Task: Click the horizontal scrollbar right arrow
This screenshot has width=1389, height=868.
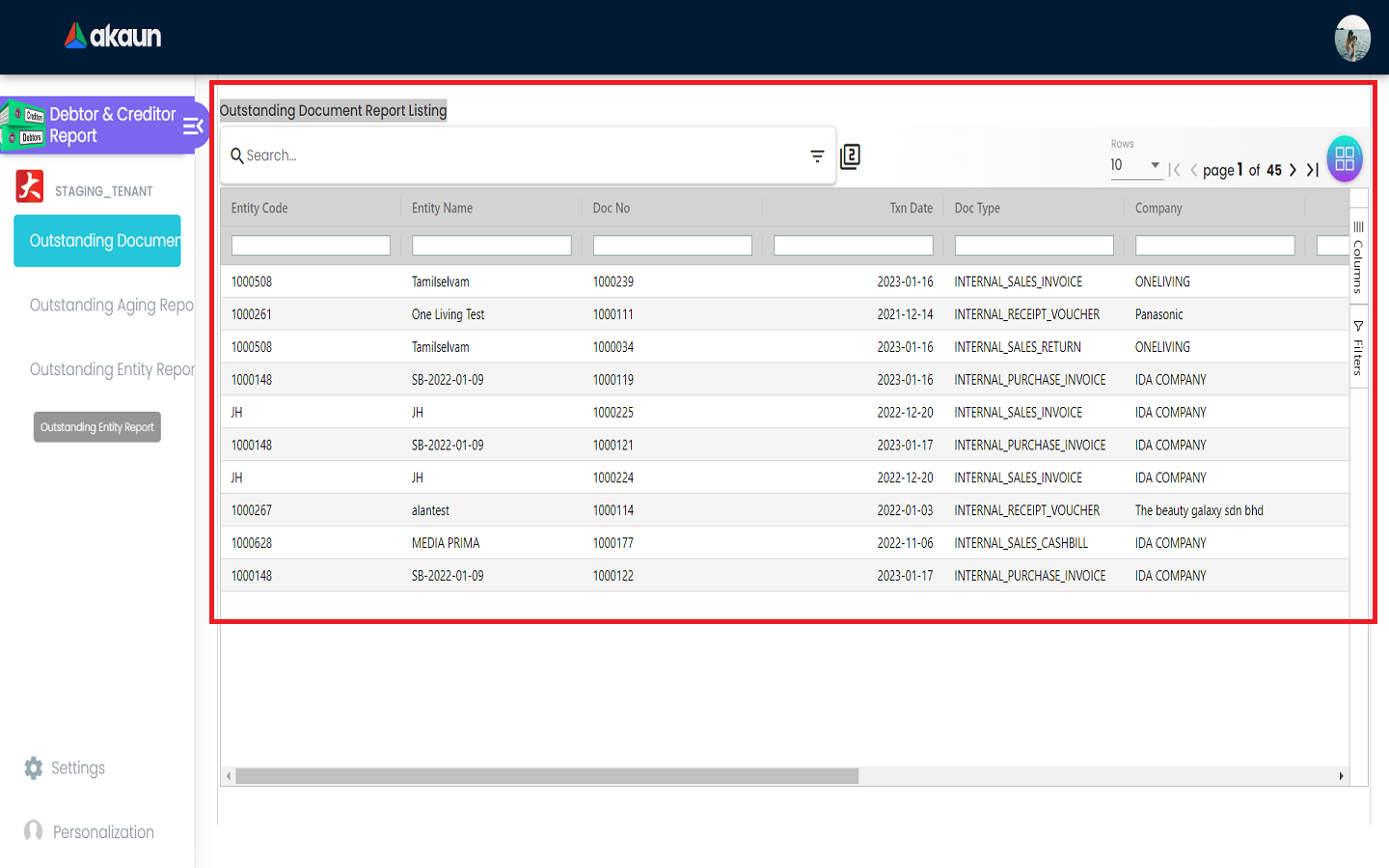Action: click(x=1341, y=776)
